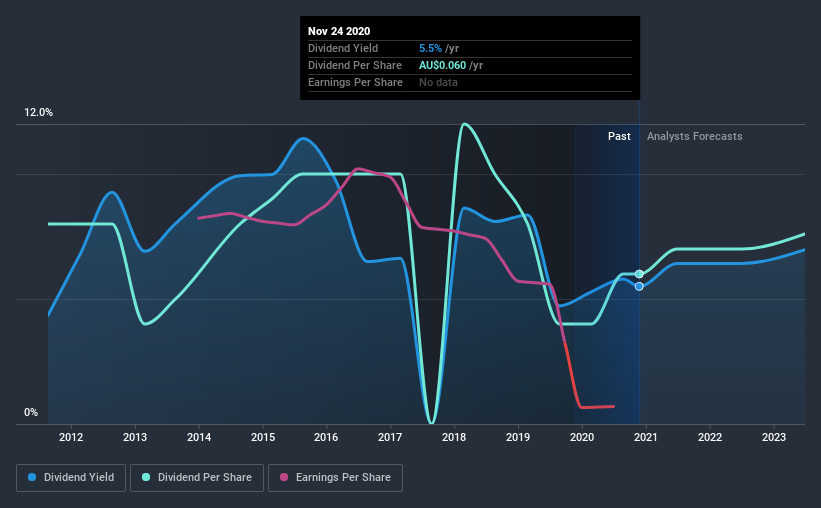Click the 2014 x-axis label
This screenshot has height=508, width=821.
point(199,437)
